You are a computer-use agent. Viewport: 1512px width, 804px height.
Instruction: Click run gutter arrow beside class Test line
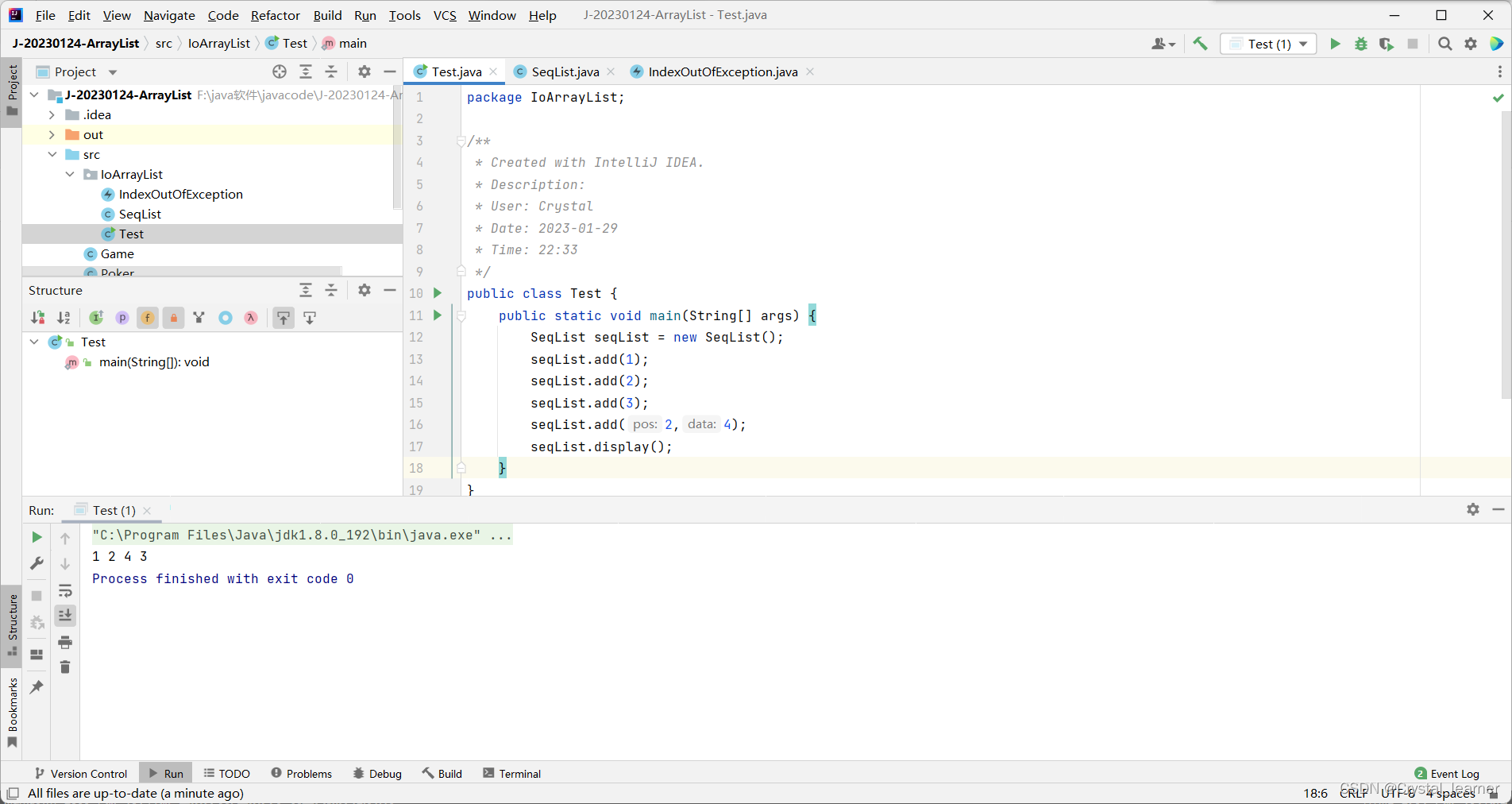437,293
